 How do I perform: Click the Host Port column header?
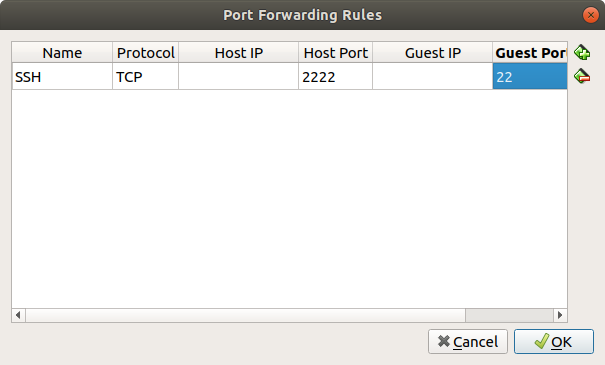pos(335,53)
